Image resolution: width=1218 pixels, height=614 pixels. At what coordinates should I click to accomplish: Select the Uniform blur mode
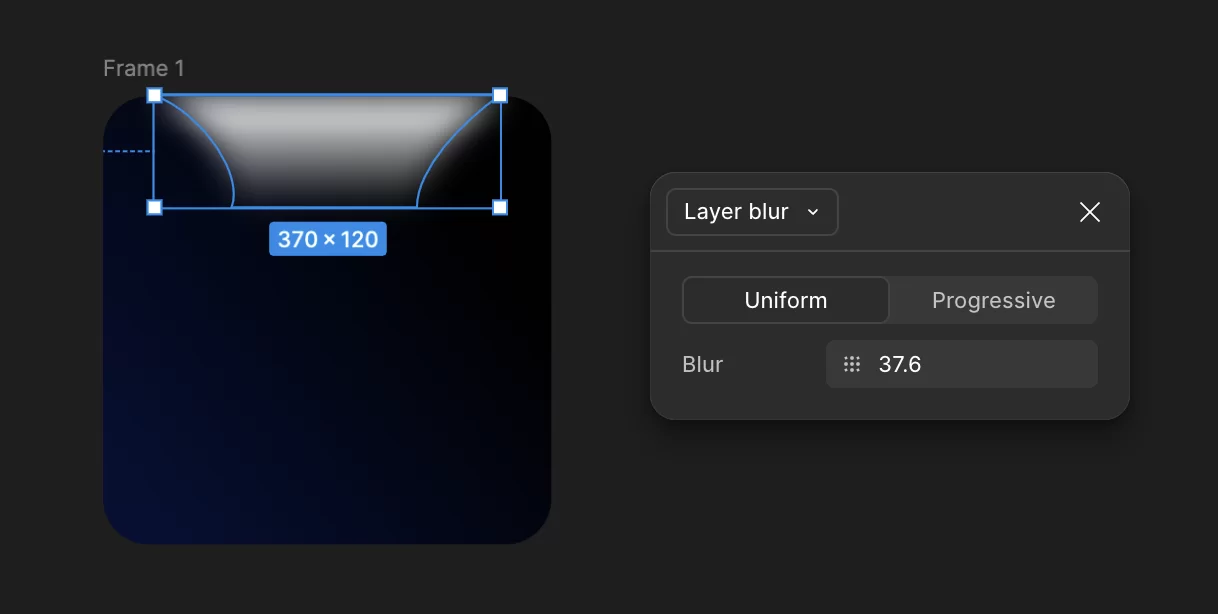pyautogui.click(x=786, y=300)
